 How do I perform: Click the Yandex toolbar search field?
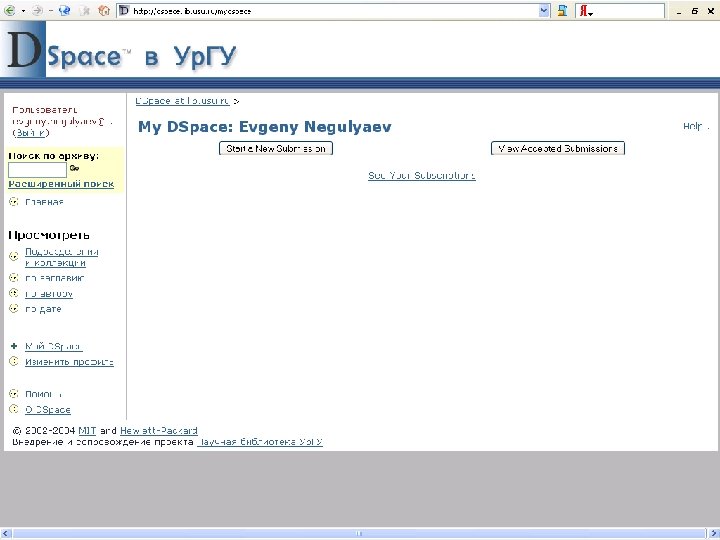pos(629,11)
